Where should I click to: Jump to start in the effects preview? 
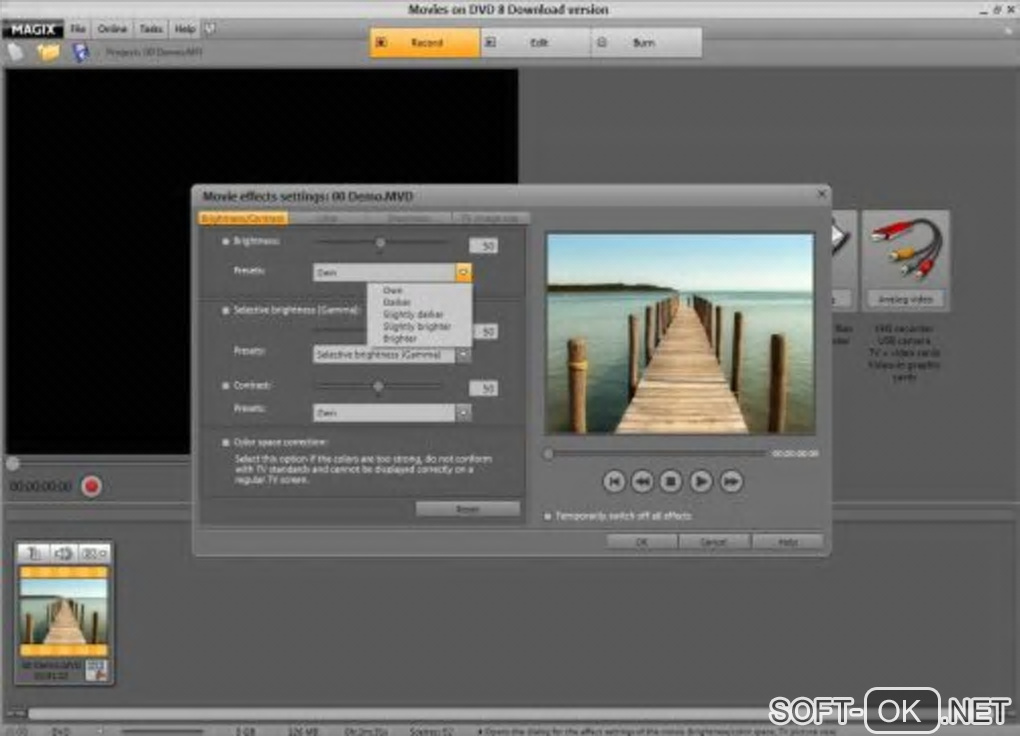tap(613, 482)
